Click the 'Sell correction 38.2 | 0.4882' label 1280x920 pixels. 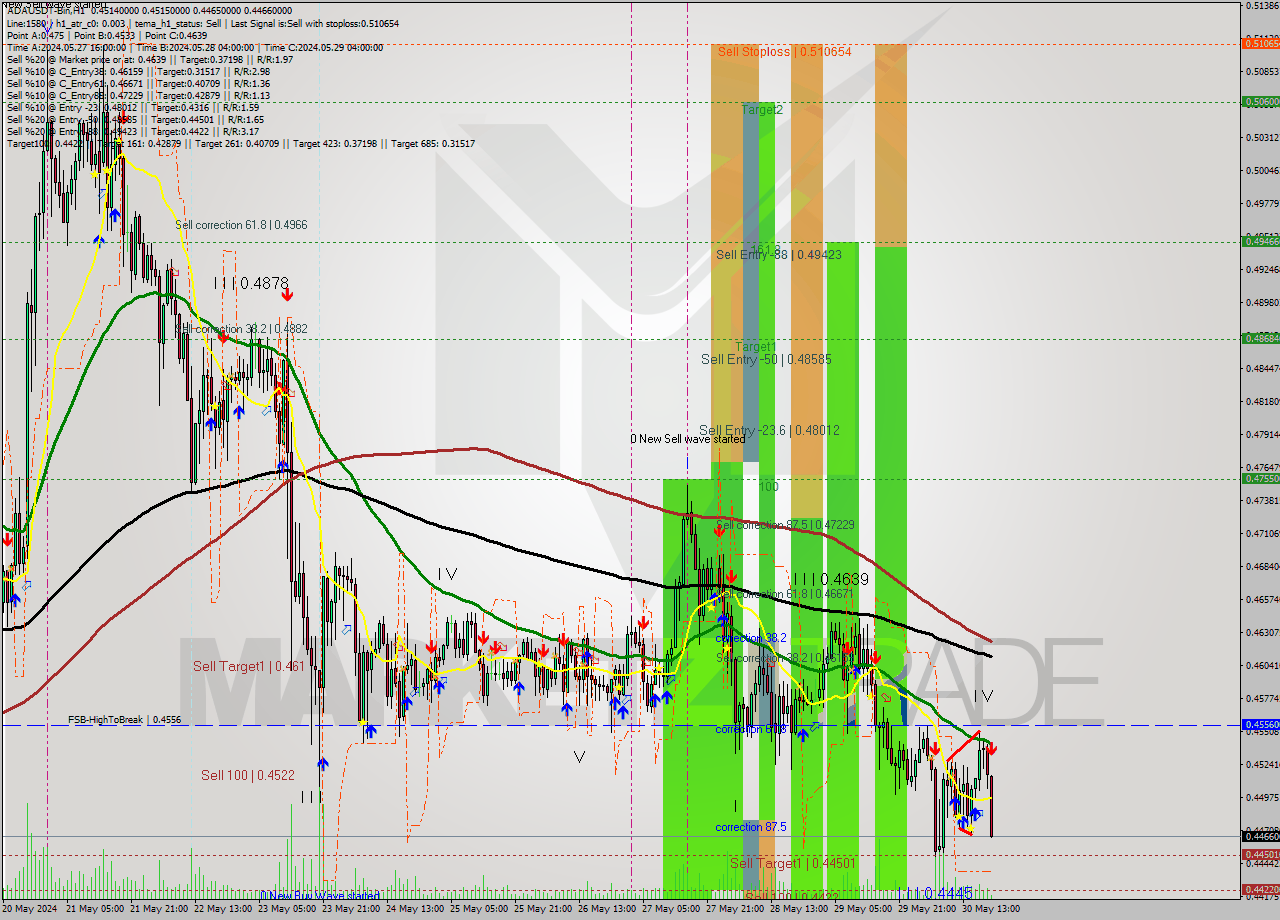pyautogui.click(x=241, y=329)
